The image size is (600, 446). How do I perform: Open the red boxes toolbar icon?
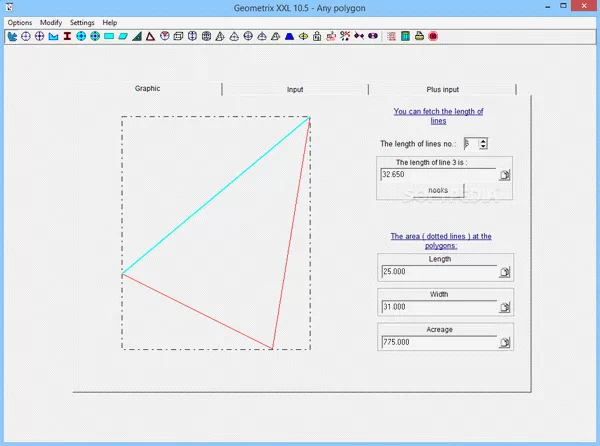pos(331,36)
